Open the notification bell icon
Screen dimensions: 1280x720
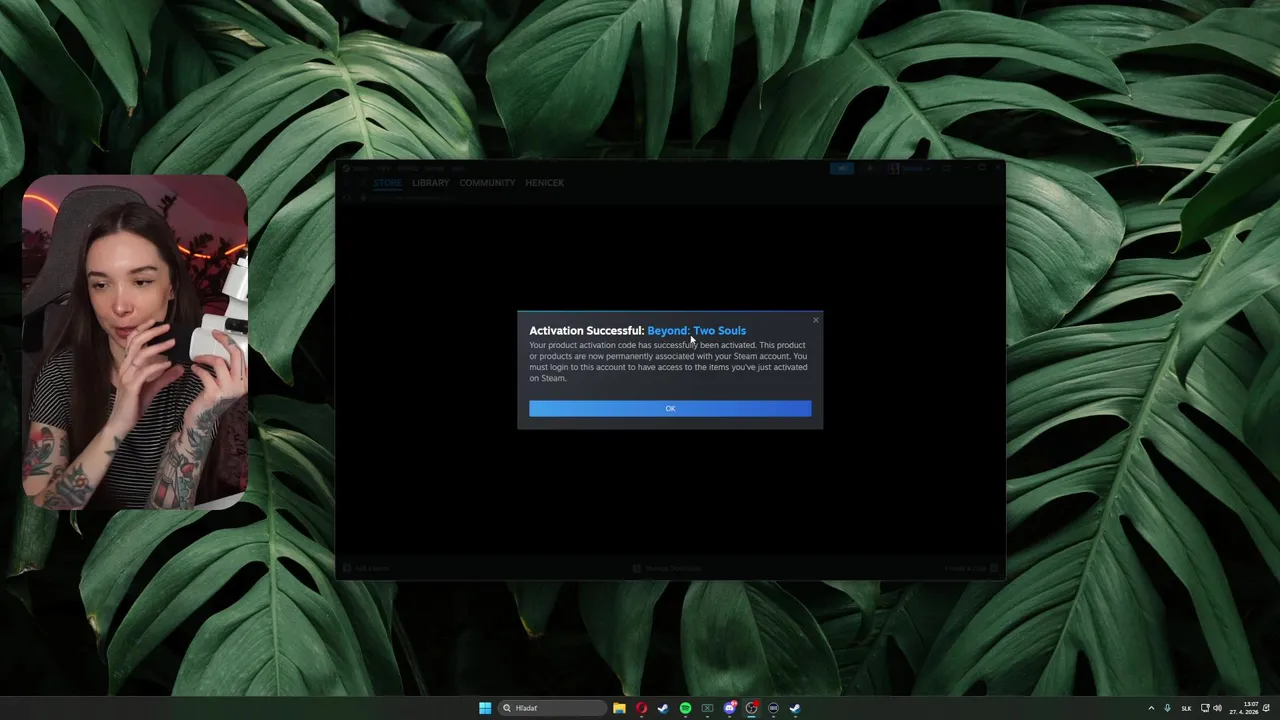1266,708
